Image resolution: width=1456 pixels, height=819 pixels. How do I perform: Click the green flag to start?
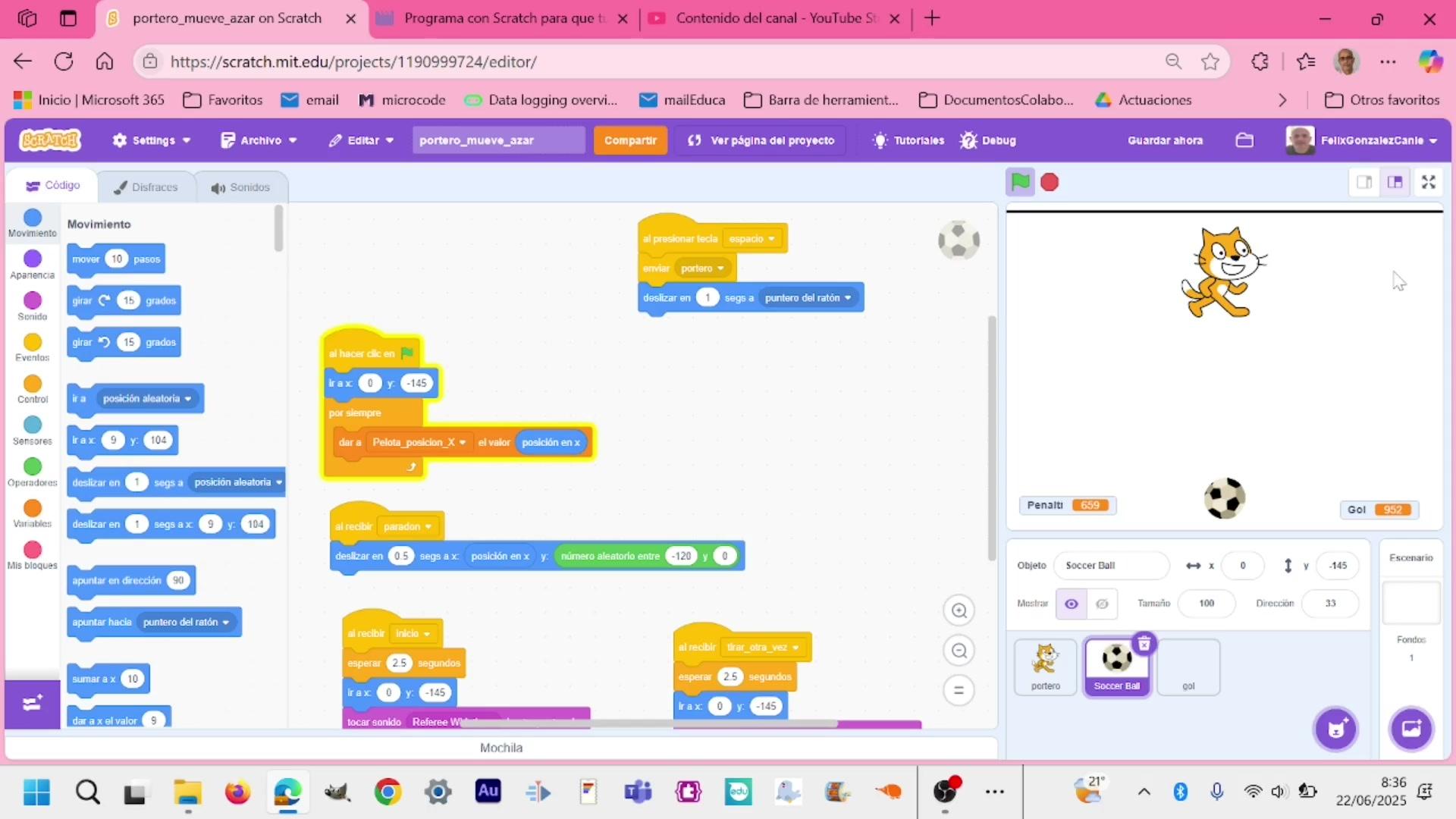(1020, 182)
